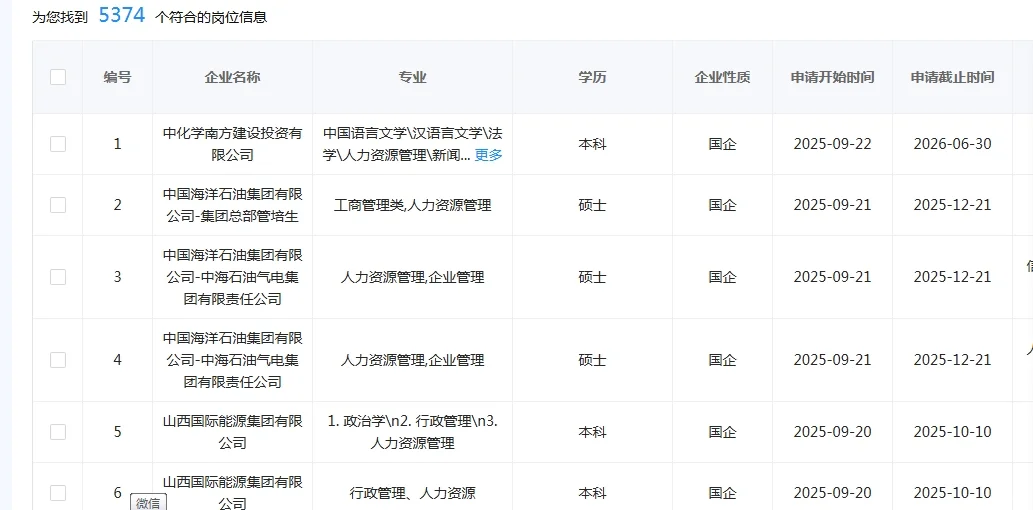
Task: Open 中化学南方建设投资有限公司 company entry
Action: coord(233,144)
